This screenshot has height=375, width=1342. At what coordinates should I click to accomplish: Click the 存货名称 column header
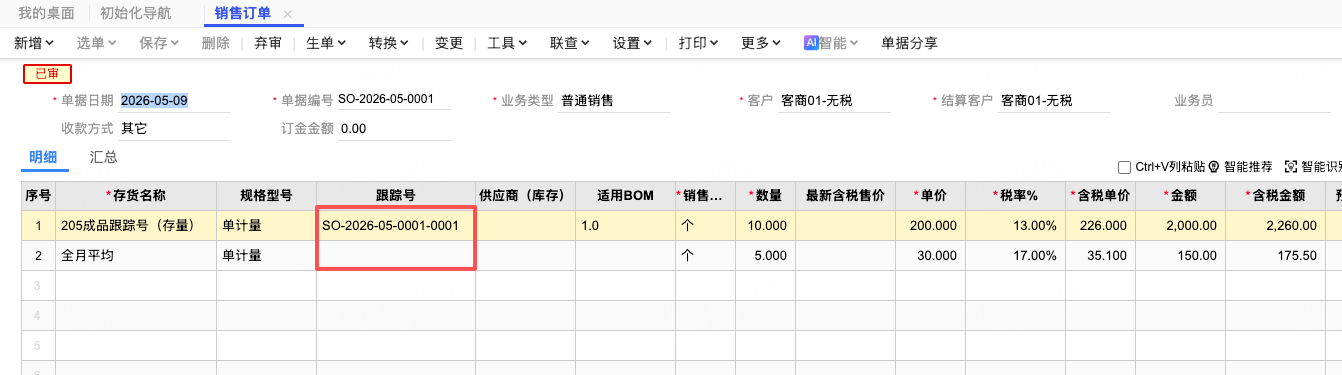[x=135, y=196]
